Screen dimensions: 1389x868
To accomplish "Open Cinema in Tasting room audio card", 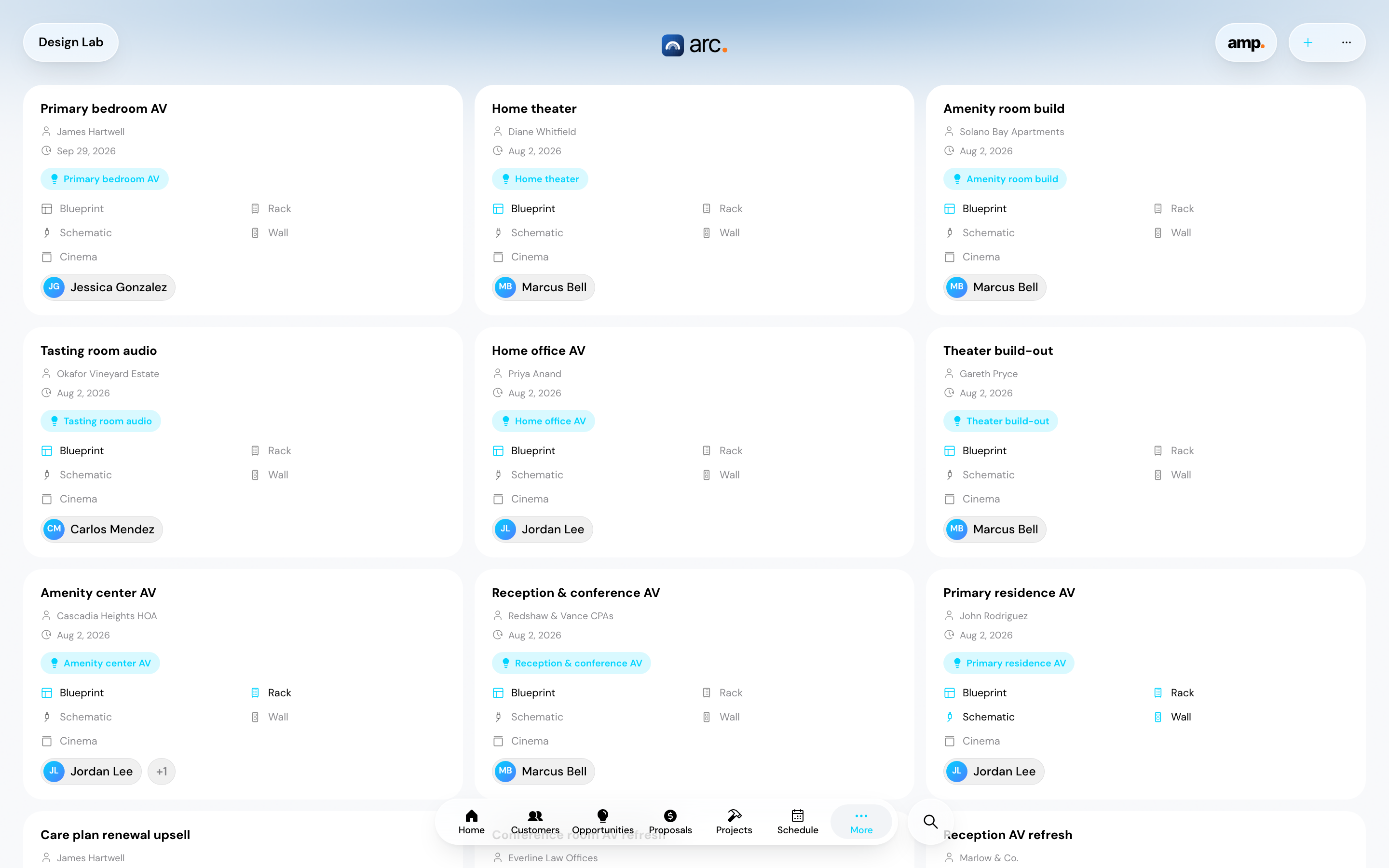I will tap(69, 500).
